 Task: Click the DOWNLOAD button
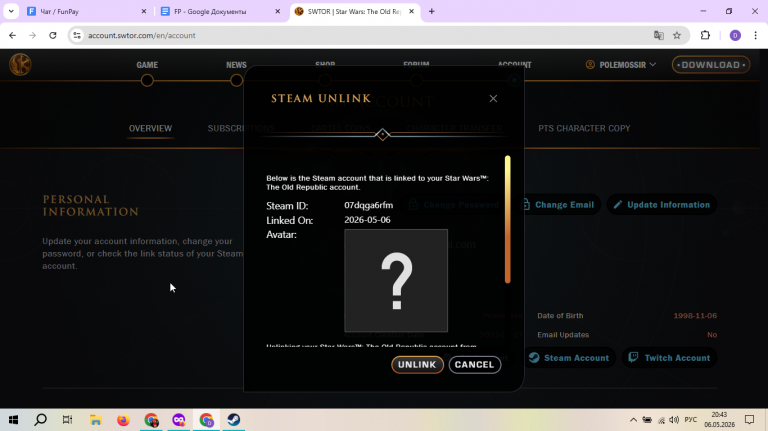pos(711,65)
